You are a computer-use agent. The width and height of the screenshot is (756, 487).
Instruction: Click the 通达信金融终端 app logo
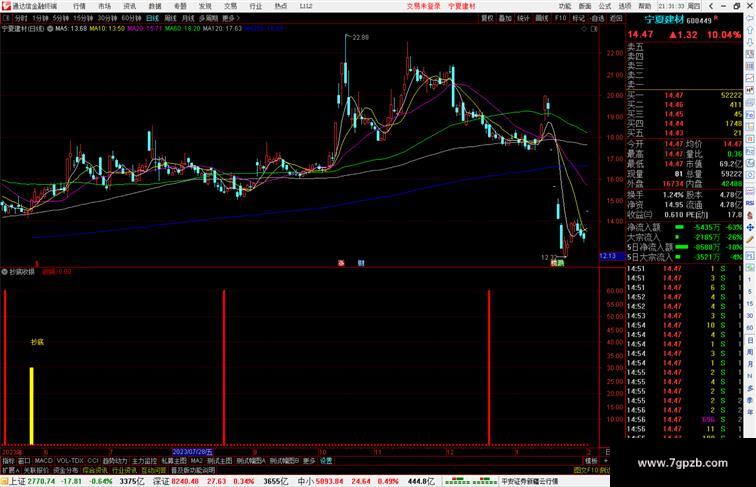6,6
